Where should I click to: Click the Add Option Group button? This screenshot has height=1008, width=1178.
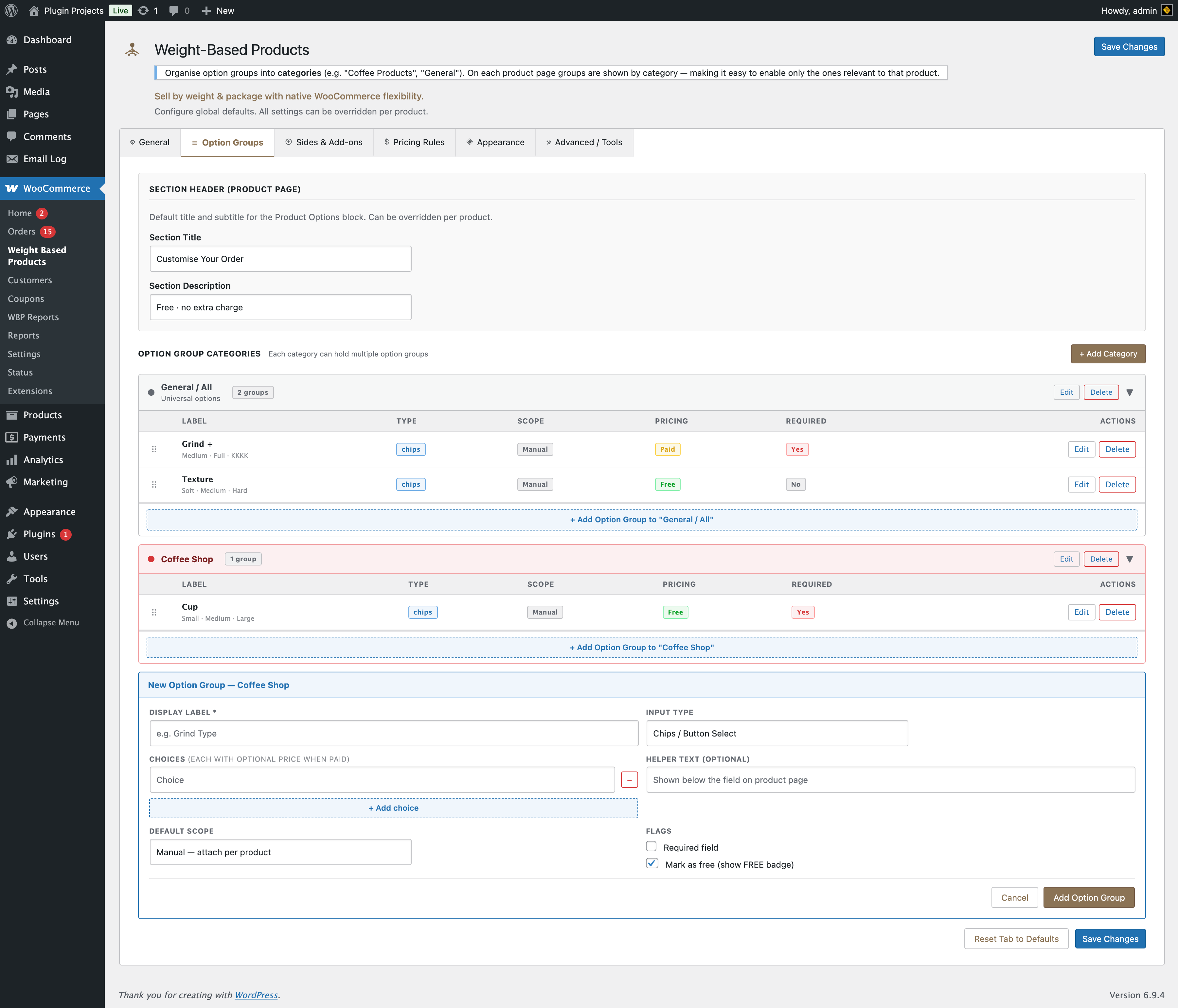click(1088, 897)
